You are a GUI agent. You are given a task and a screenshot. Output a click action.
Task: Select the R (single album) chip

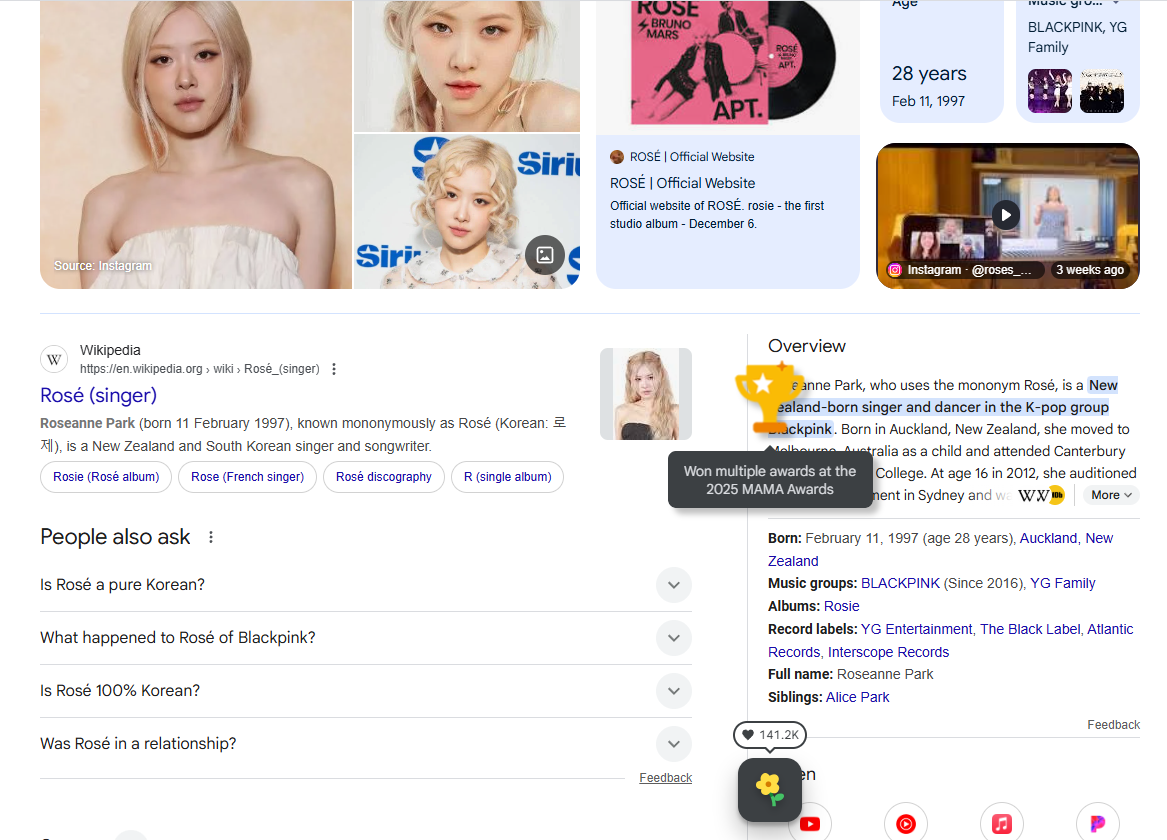pos(508,477)
